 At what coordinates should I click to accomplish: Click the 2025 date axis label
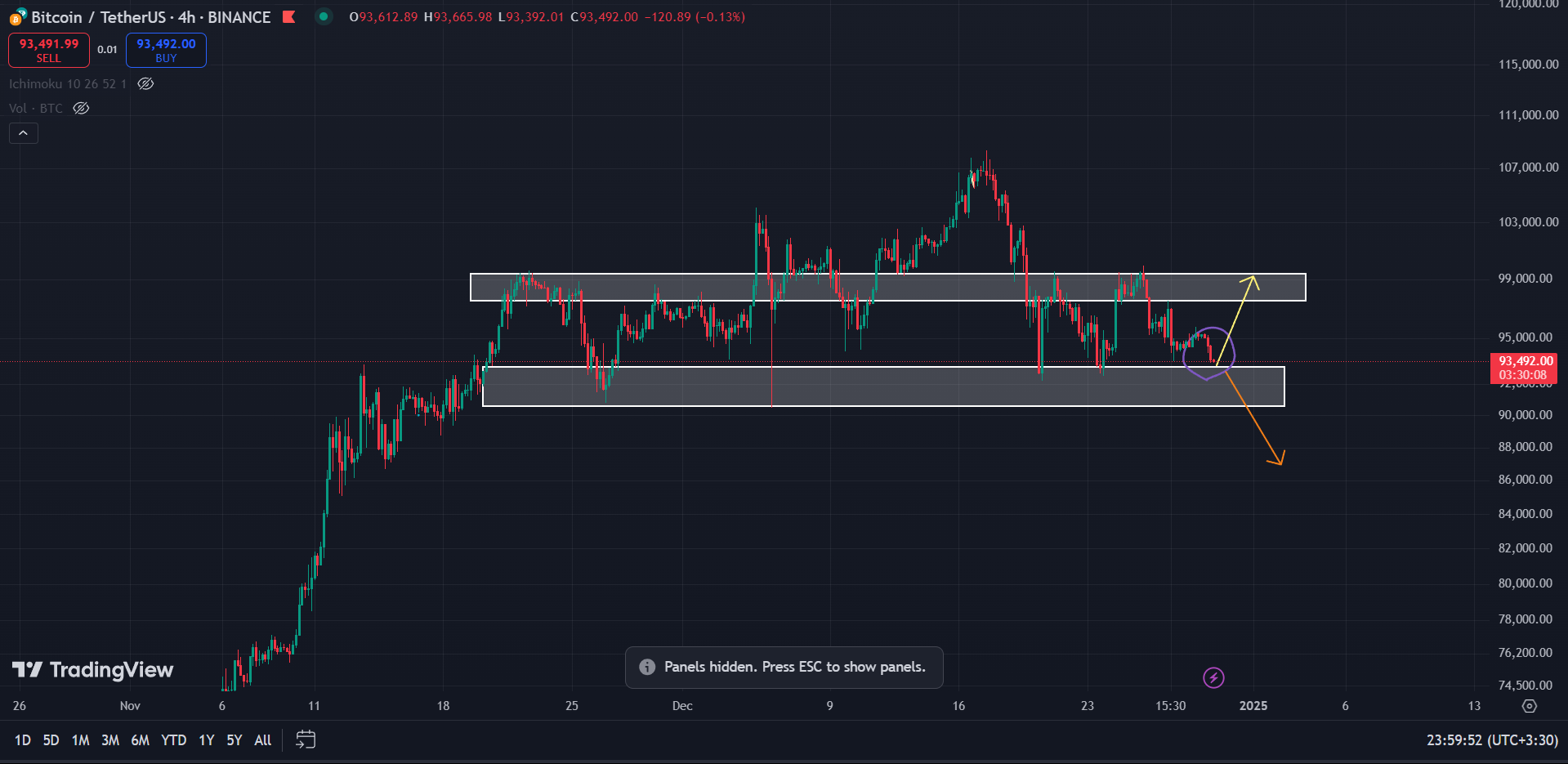[x=1253, y=706]
